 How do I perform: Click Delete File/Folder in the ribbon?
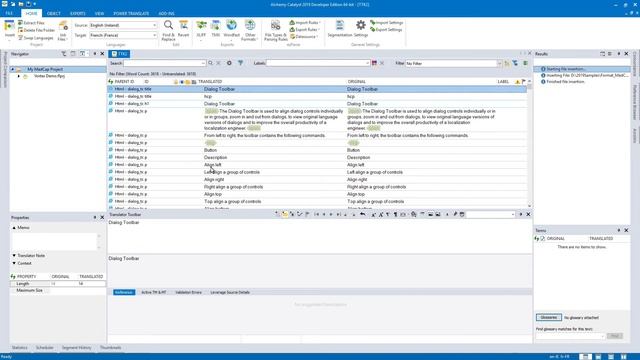pos(36,30)
